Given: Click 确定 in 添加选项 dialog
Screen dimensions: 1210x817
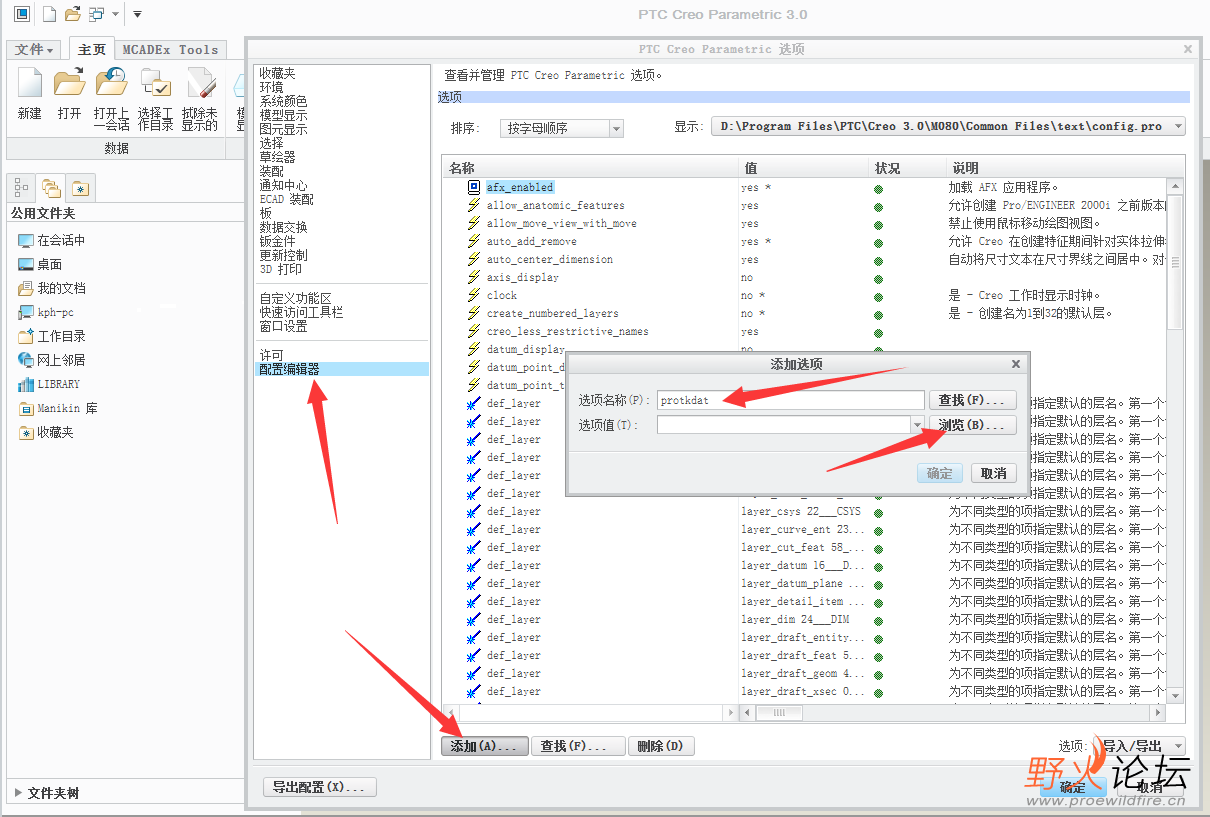Looking at the screenshot, I should pos(940,473).
